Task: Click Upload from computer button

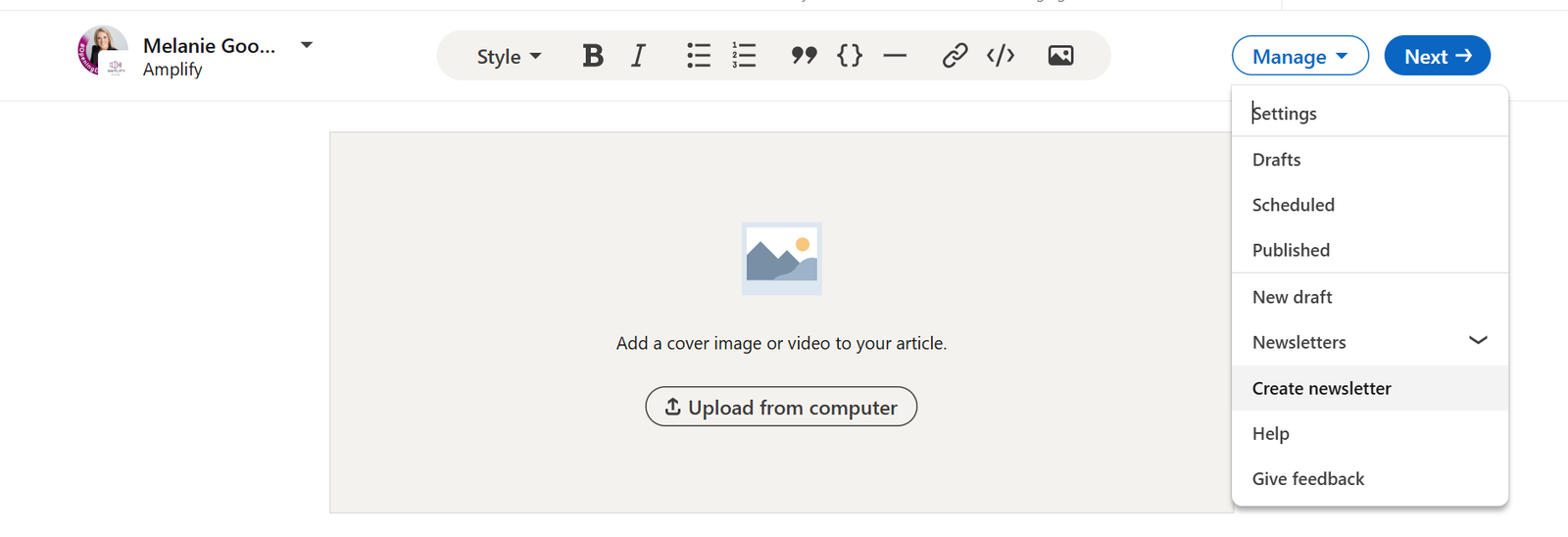Action: click(781, 407)
